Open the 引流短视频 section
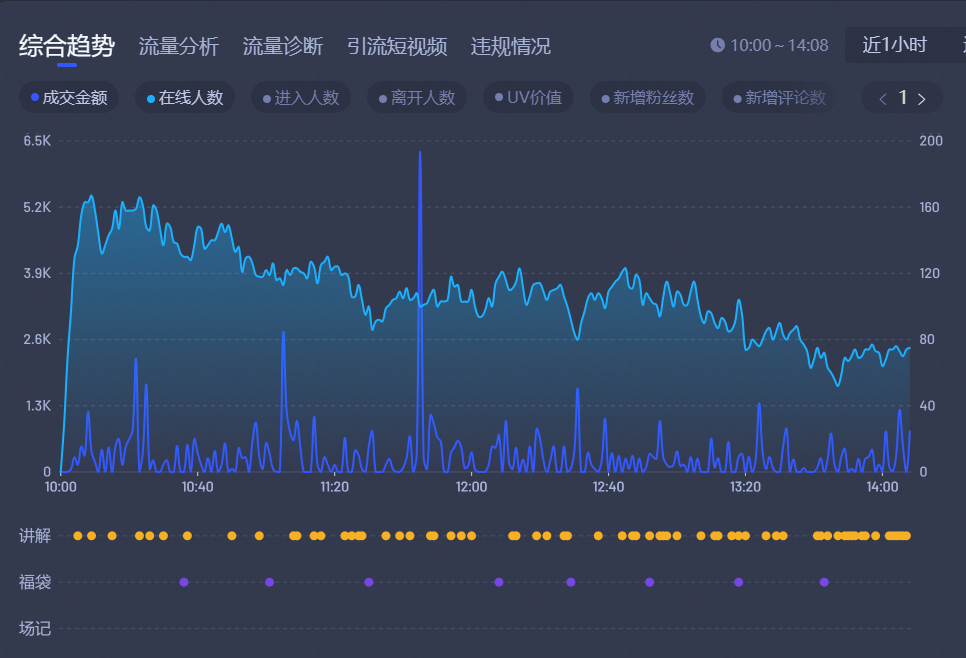Image resolution: width=966 pixels, height=658 pixels. (x=396, y=45)
